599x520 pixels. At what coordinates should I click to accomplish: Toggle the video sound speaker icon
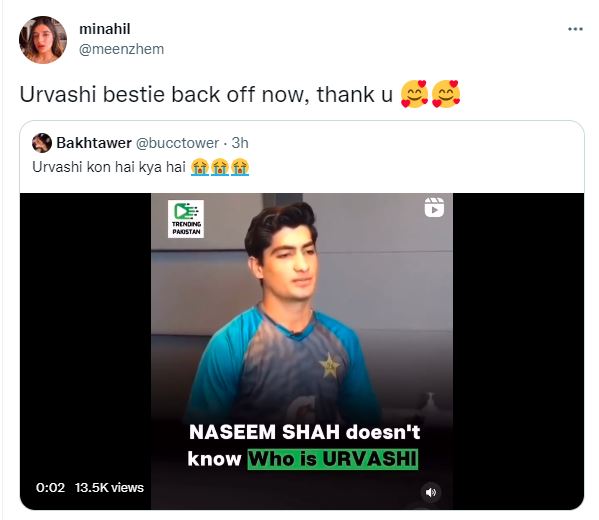click(x=431, y=492)
